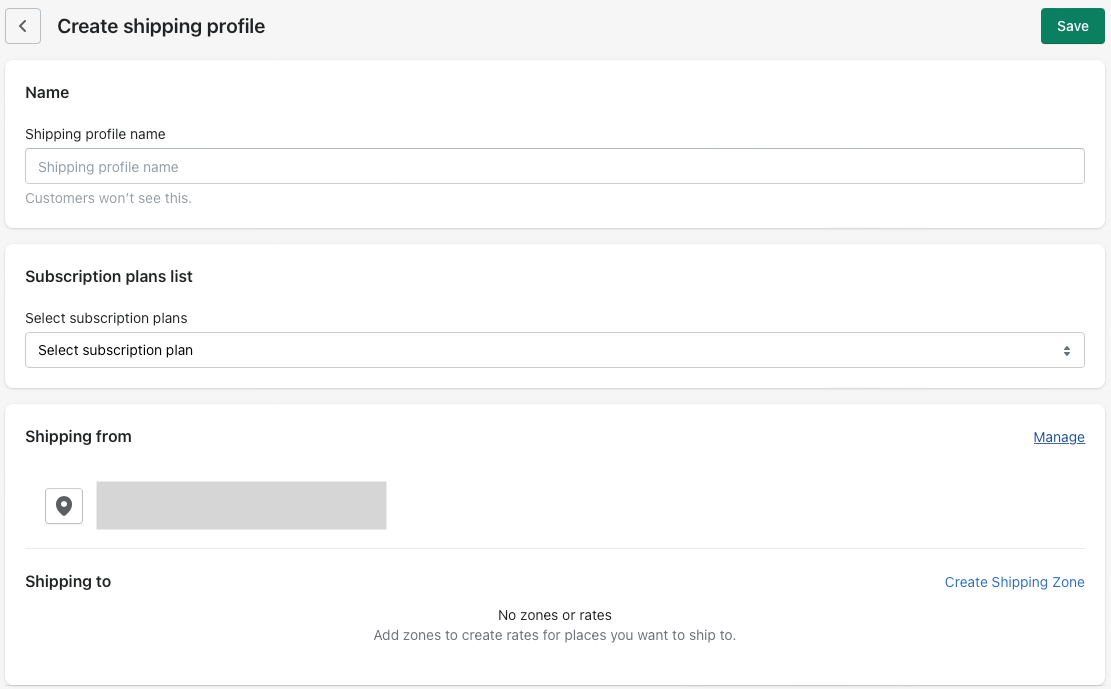Click the location pin icon
The image size is (1111, 689).
[64, 506]
